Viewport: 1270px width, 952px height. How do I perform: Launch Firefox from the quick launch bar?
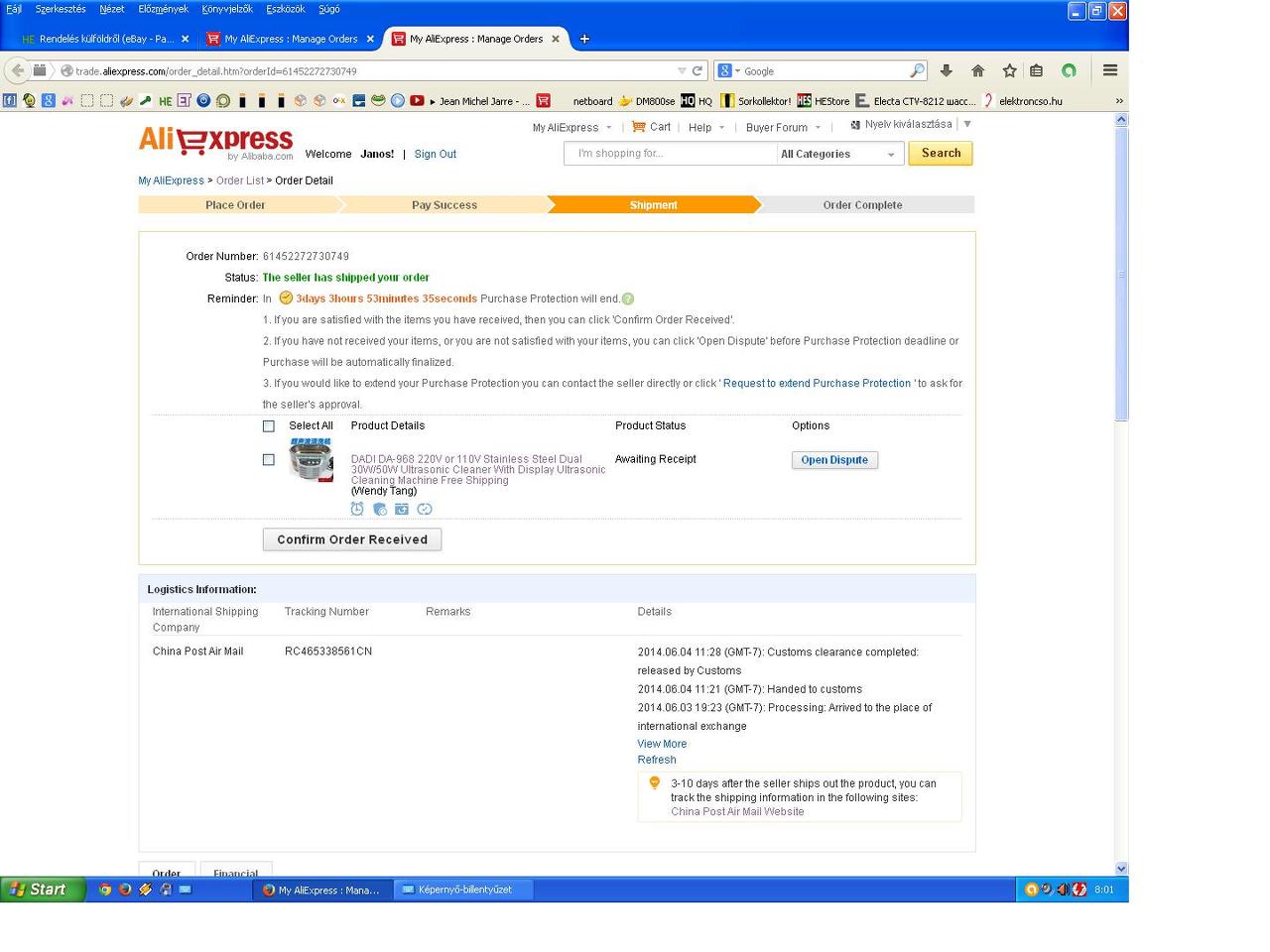tap(125, 890)
